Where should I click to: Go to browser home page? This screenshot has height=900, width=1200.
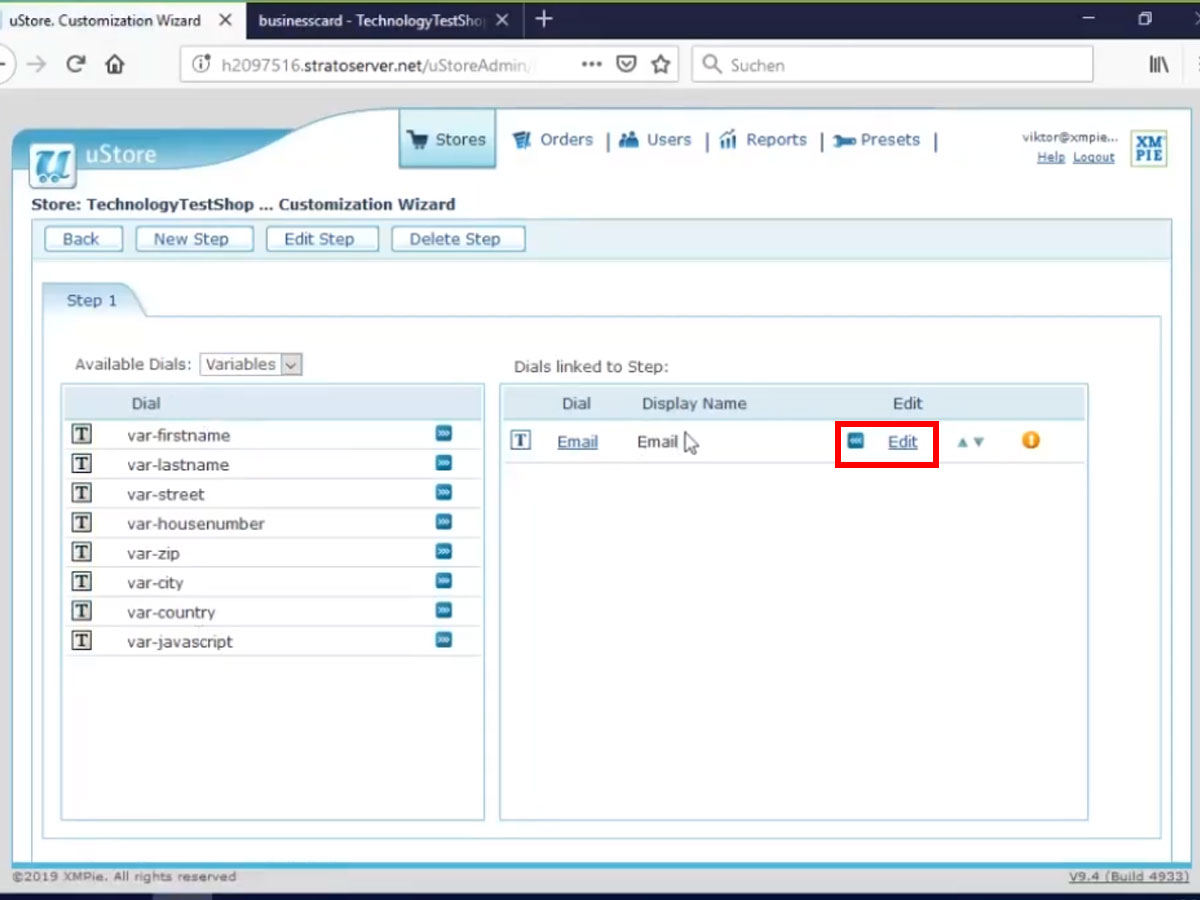[115, 65]
